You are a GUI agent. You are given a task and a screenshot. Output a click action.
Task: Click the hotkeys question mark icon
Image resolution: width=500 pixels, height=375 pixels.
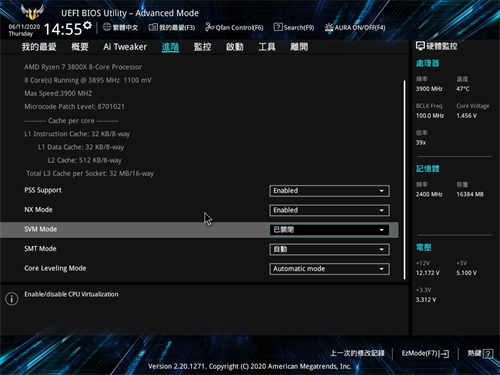(x=488, y=353)
